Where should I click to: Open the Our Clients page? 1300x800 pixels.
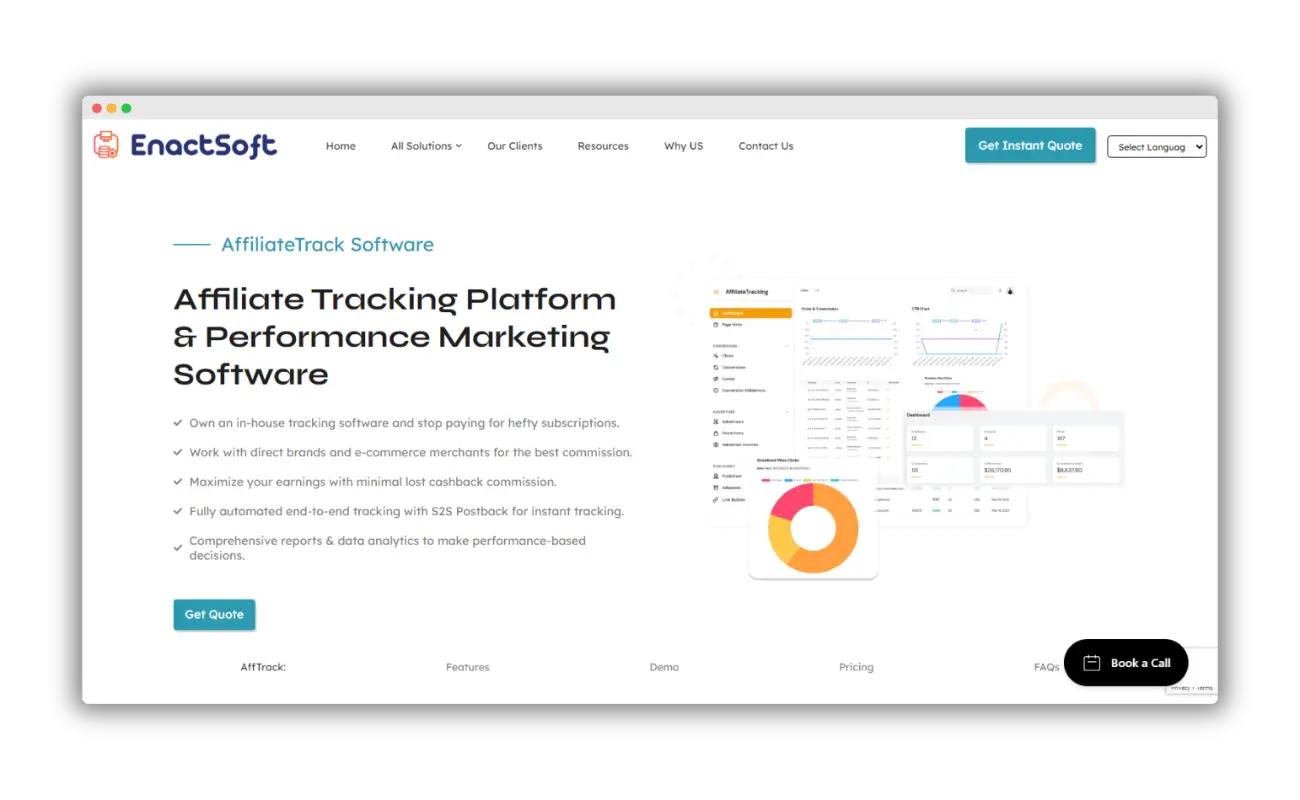click(515, 146)
